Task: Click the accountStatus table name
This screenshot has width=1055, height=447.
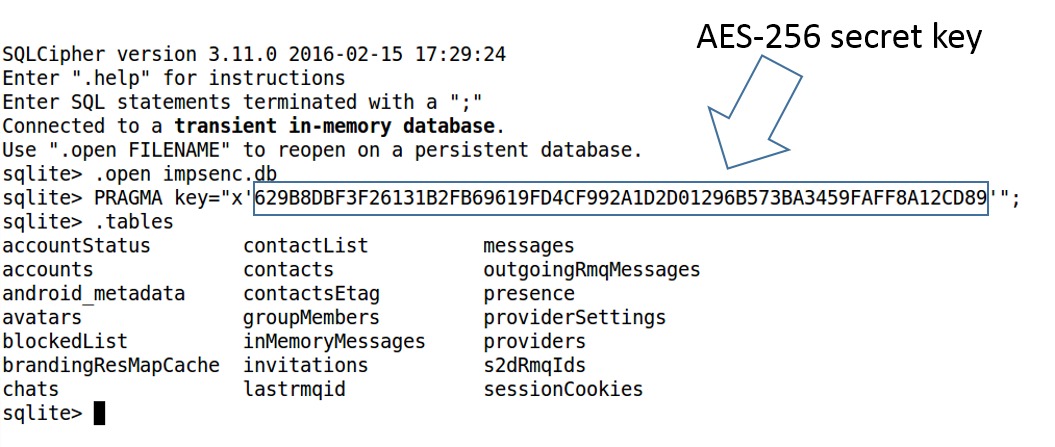Action: 76,246
